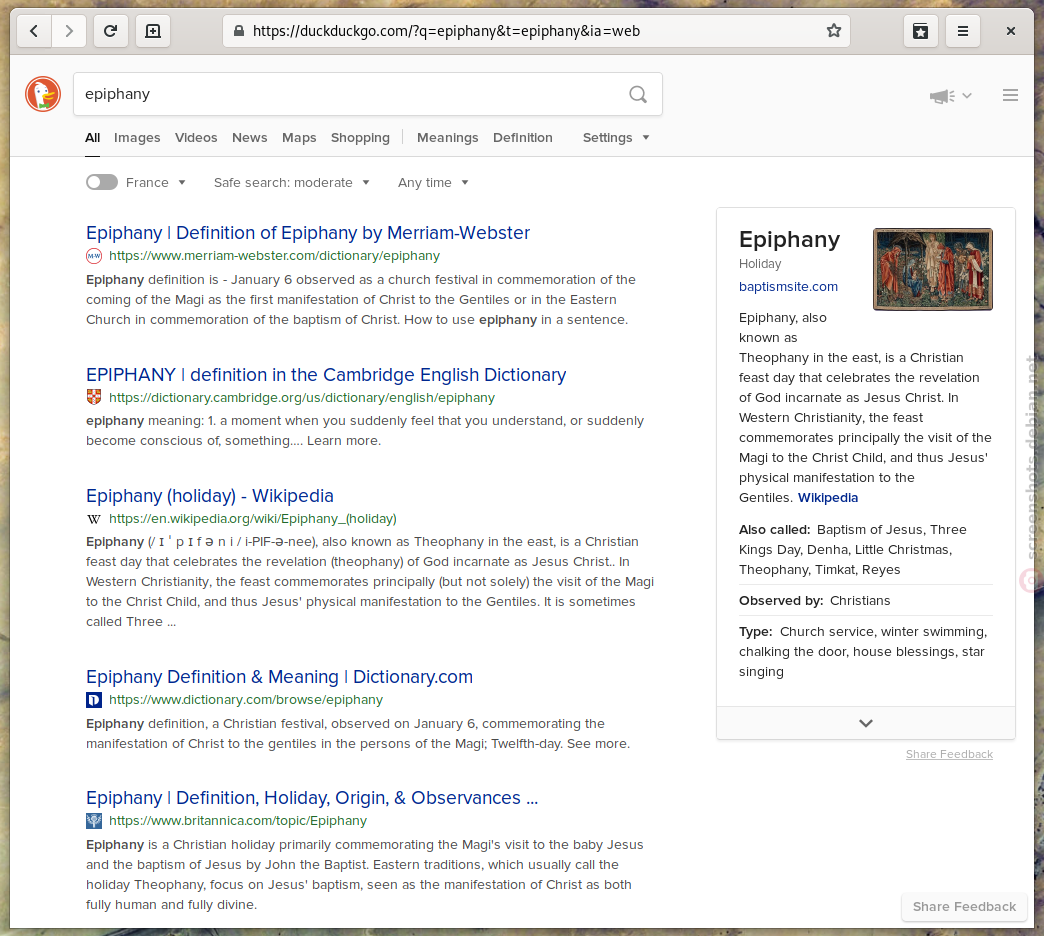This screenshot has width=1044, height=936.
Task: Click the Wikipedia favicon
Action: (94, 519)
